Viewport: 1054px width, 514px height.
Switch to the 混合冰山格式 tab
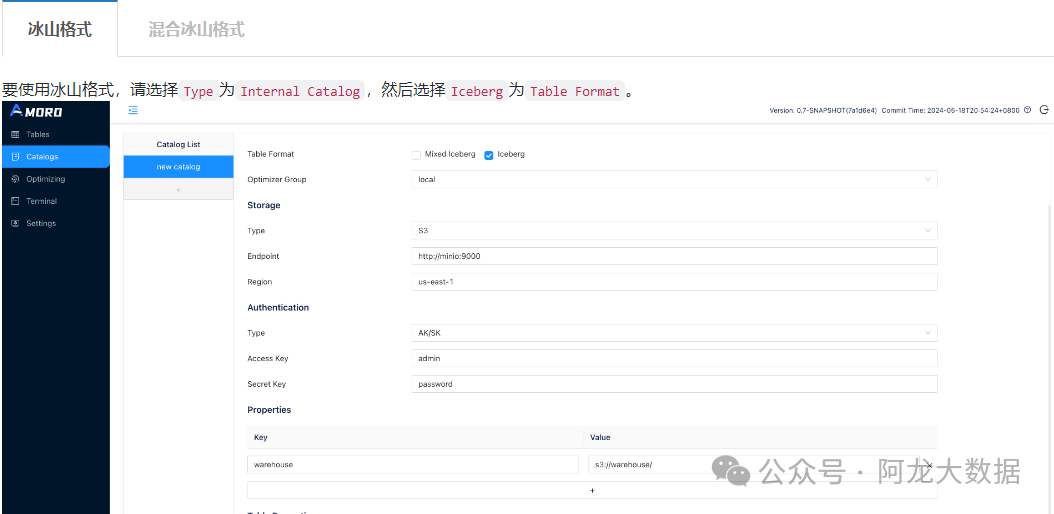click(196, 29)
